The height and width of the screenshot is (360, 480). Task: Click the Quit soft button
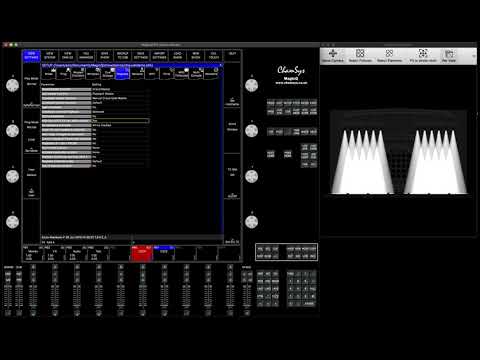tap(232, 56)
